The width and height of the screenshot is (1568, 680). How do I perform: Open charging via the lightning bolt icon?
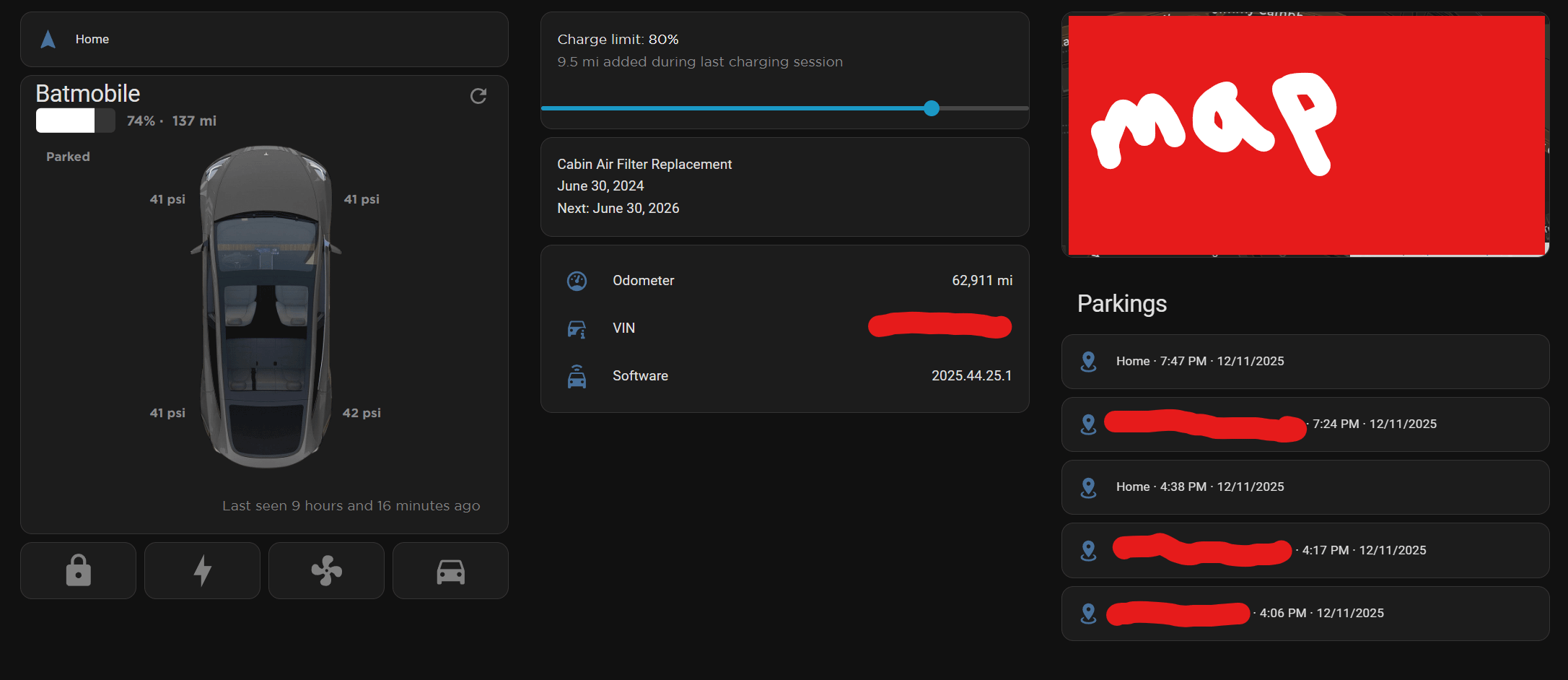coord(202,570)
